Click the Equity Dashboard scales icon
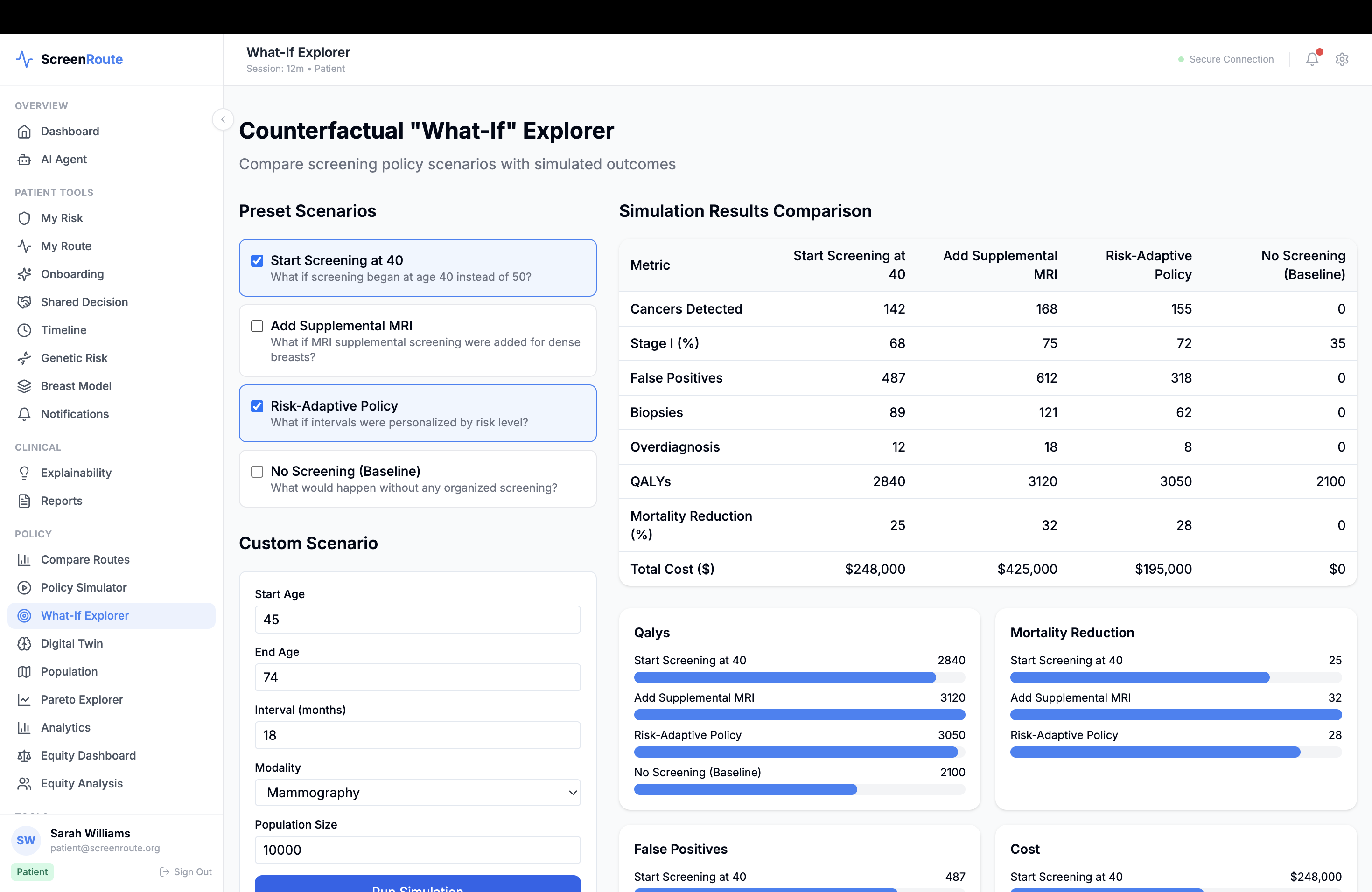 (24, 755)
